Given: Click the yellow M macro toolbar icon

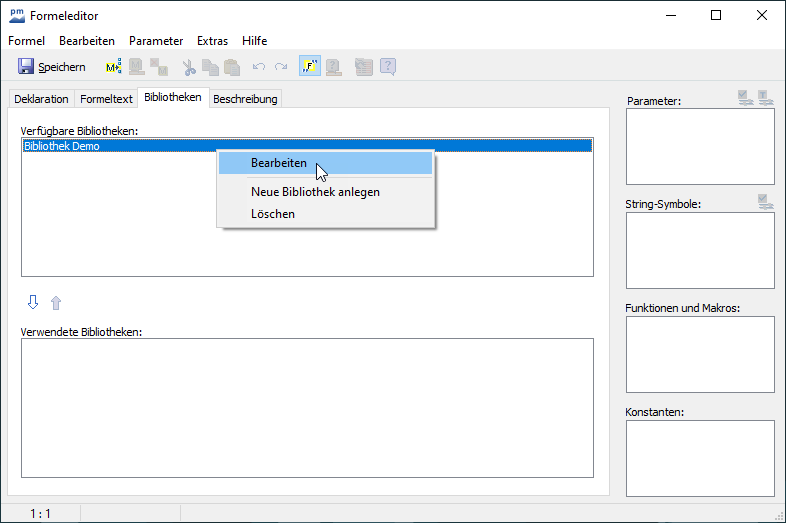Looking at the screenshot, I should click(113, 67).
